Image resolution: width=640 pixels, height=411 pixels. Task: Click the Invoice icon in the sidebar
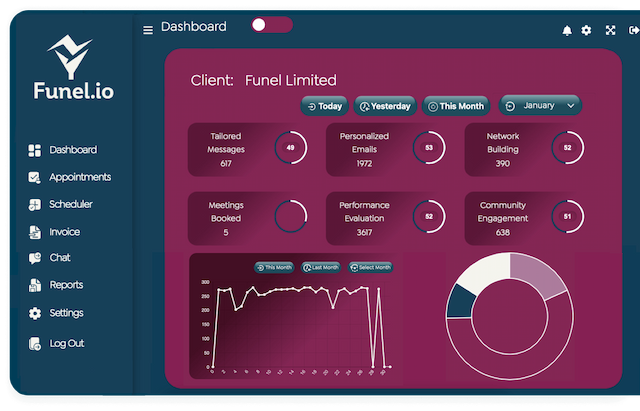click(35, 232)
